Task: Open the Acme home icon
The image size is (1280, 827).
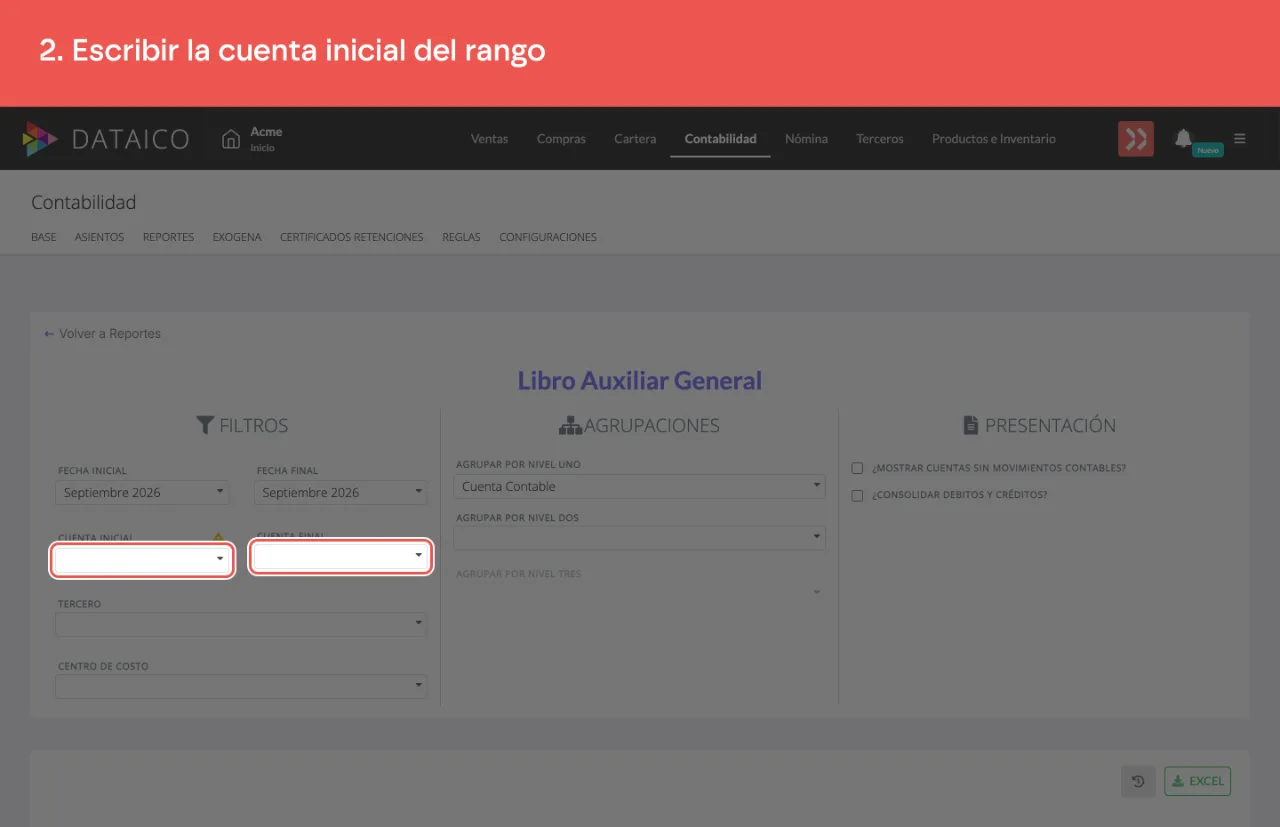Action: [231, 139]
